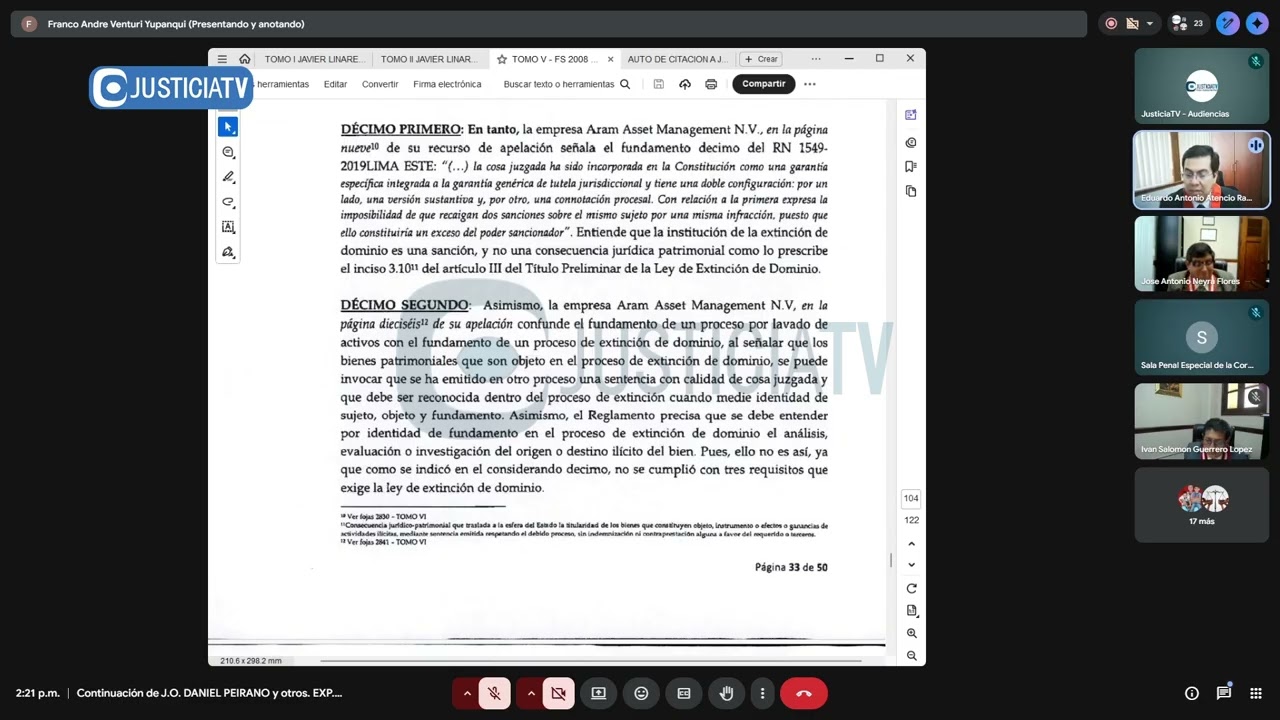Click the current page number 104 box
Viewport: 1280px width, 720px height.
pos(911,498)
